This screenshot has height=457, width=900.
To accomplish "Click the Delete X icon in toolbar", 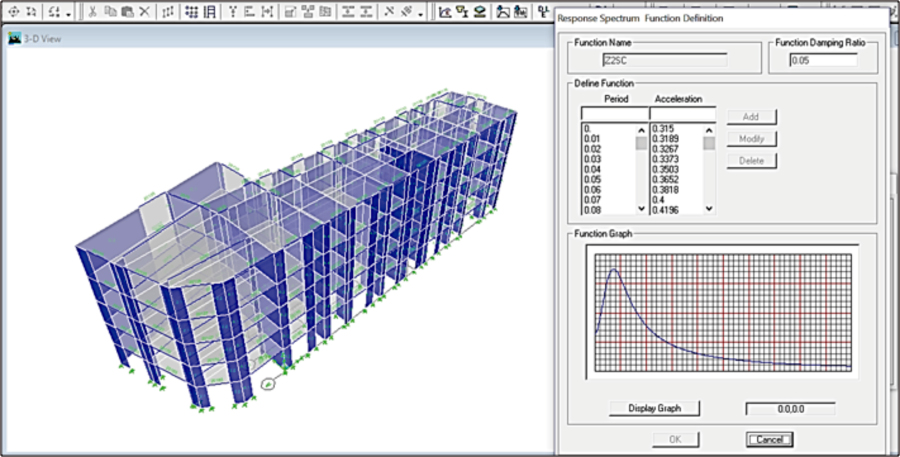I will [x=145, y=11].
